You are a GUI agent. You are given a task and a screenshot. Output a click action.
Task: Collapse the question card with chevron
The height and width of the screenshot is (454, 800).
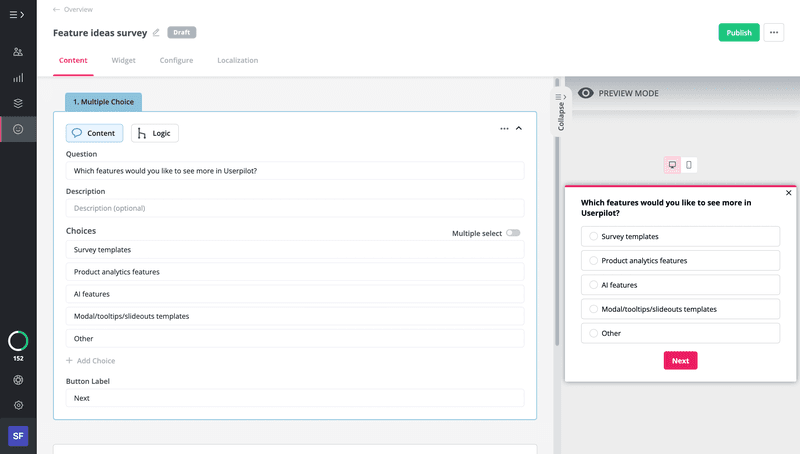[x=519, y=129]
